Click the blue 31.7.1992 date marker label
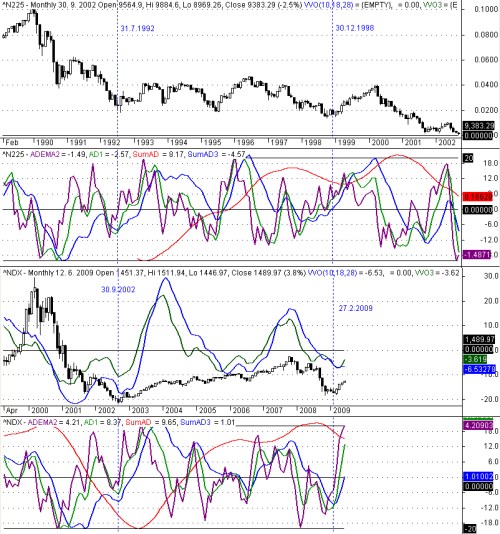 pos(137,28)
